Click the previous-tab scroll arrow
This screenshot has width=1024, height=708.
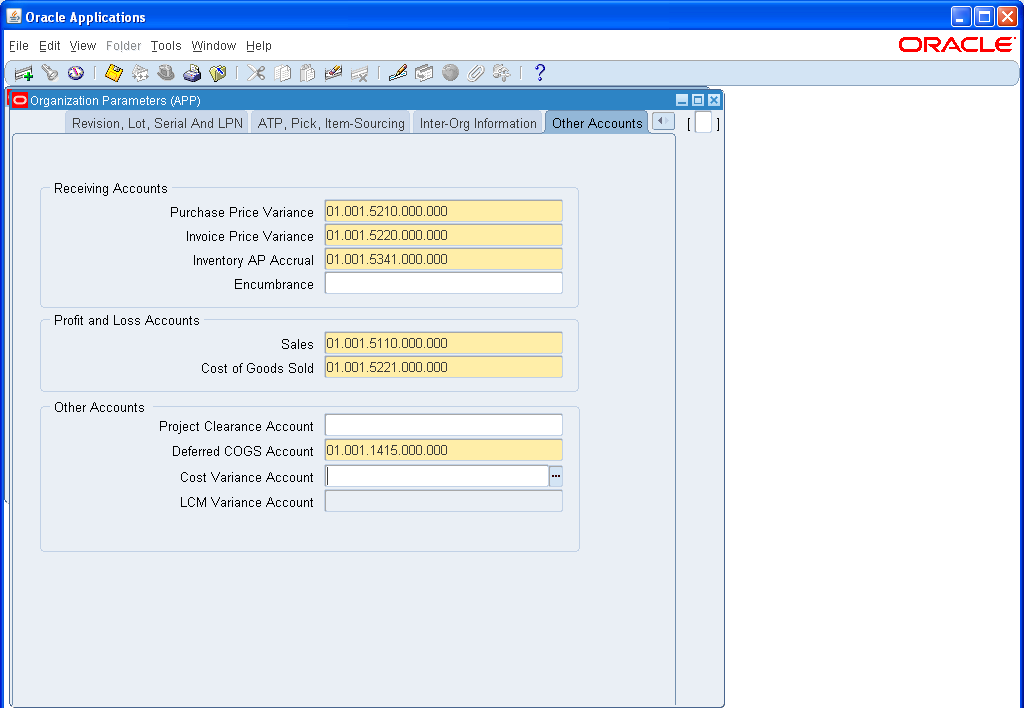661,121
